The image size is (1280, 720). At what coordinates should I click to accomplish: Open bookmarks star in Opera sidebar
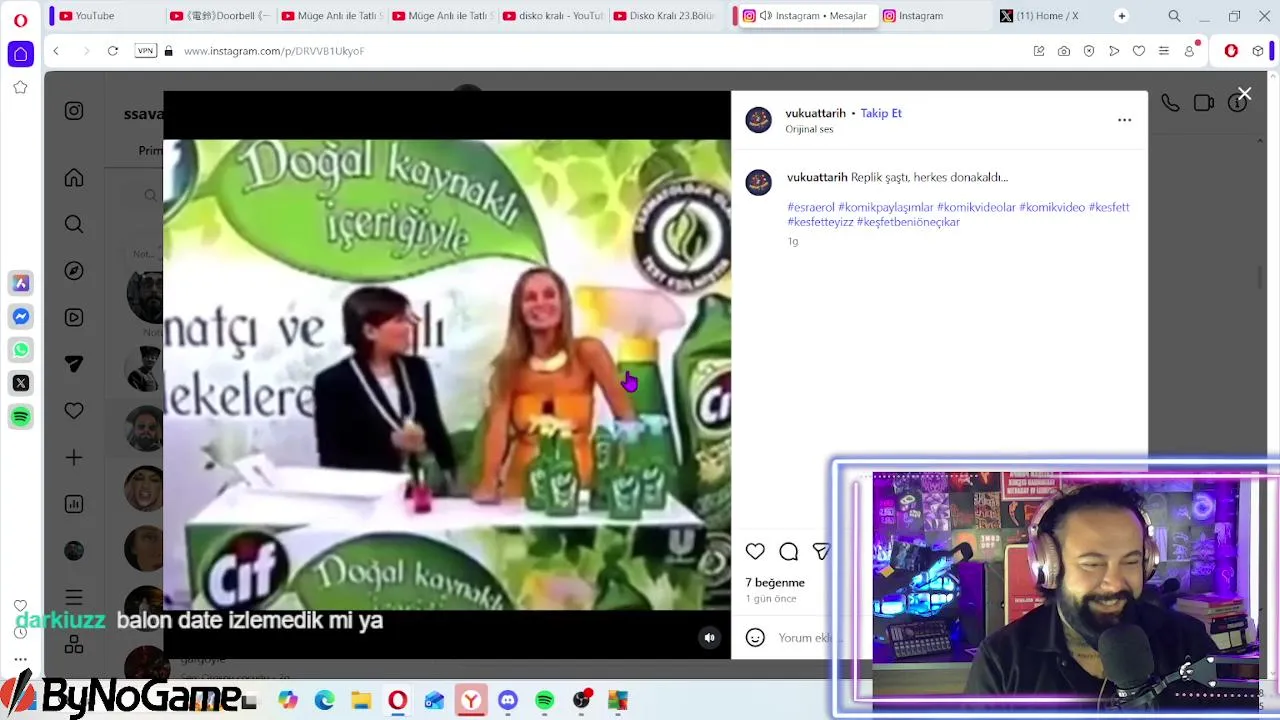pos(20,88)
